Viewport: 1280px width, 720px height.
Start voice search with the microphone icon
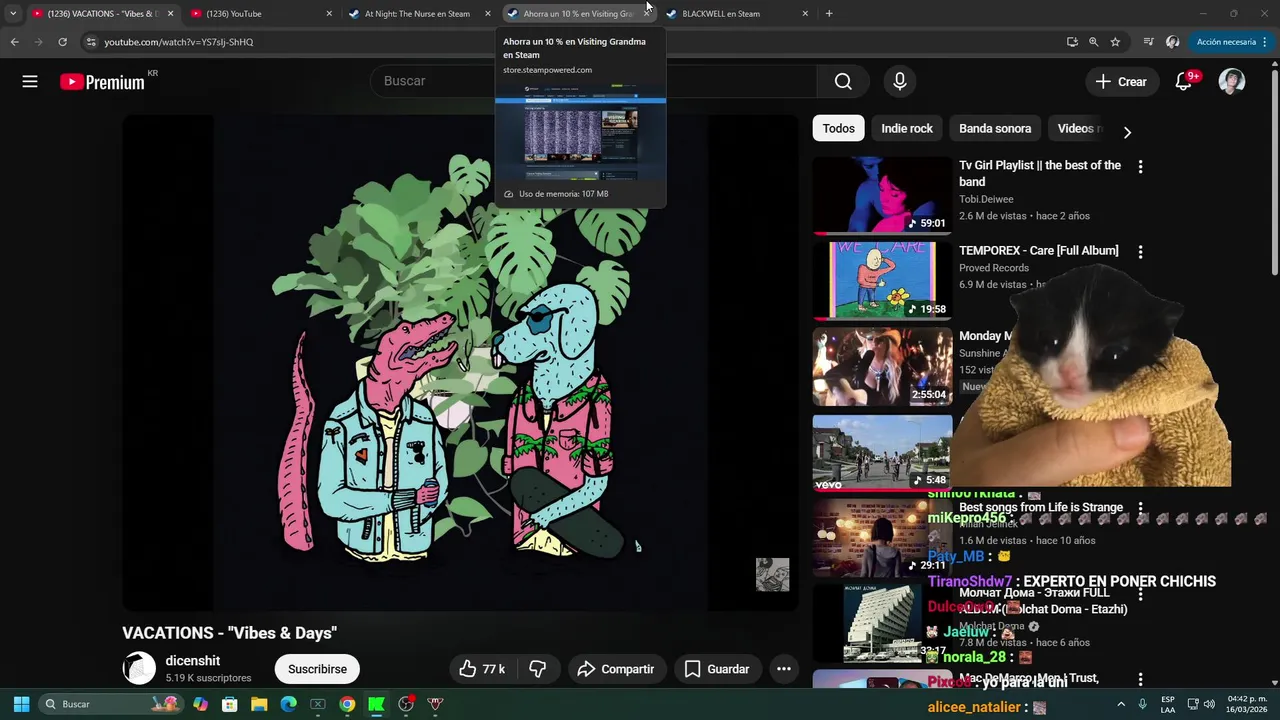point(900,82)
